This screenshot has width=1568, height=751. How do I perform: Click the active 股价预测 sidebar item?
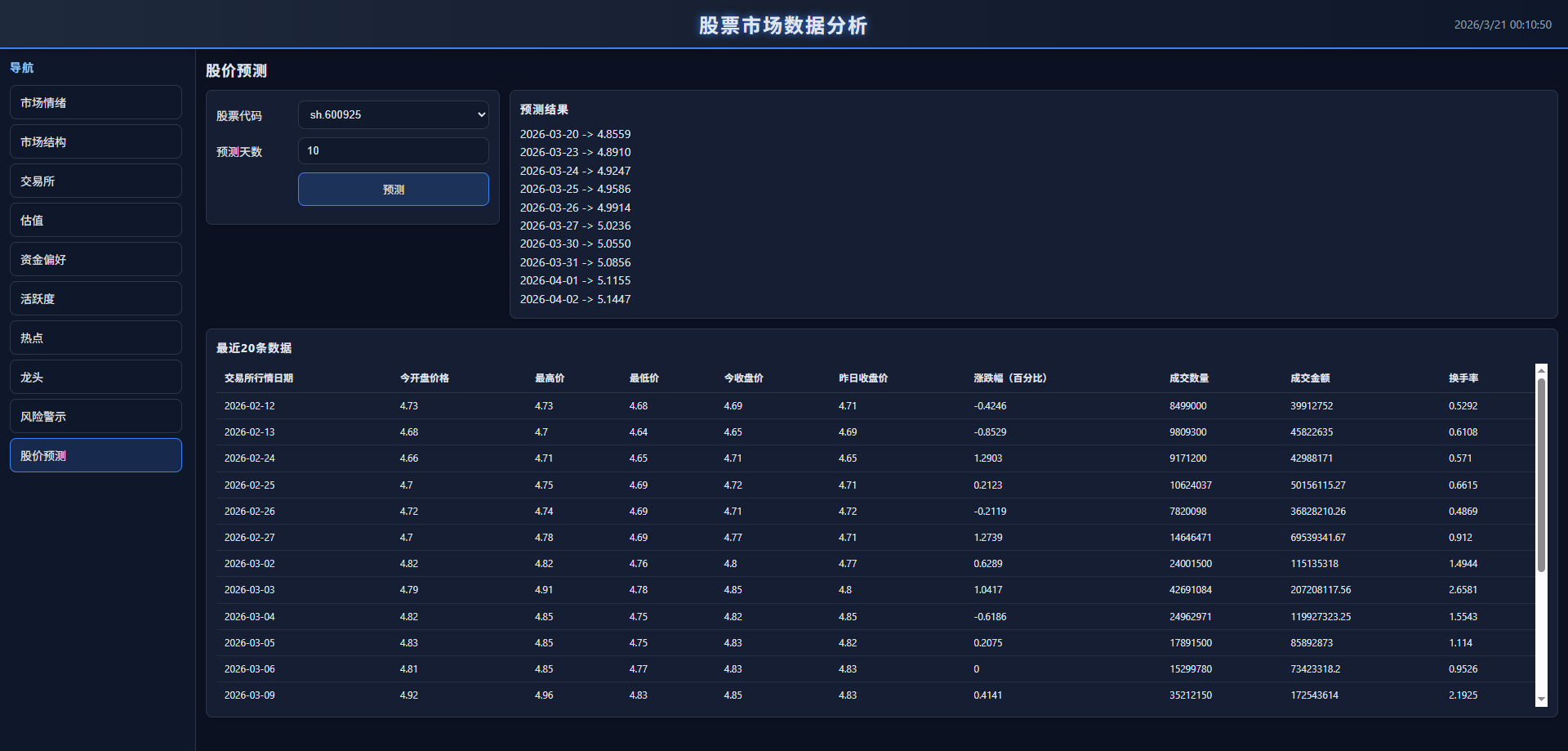coord(96,456)
